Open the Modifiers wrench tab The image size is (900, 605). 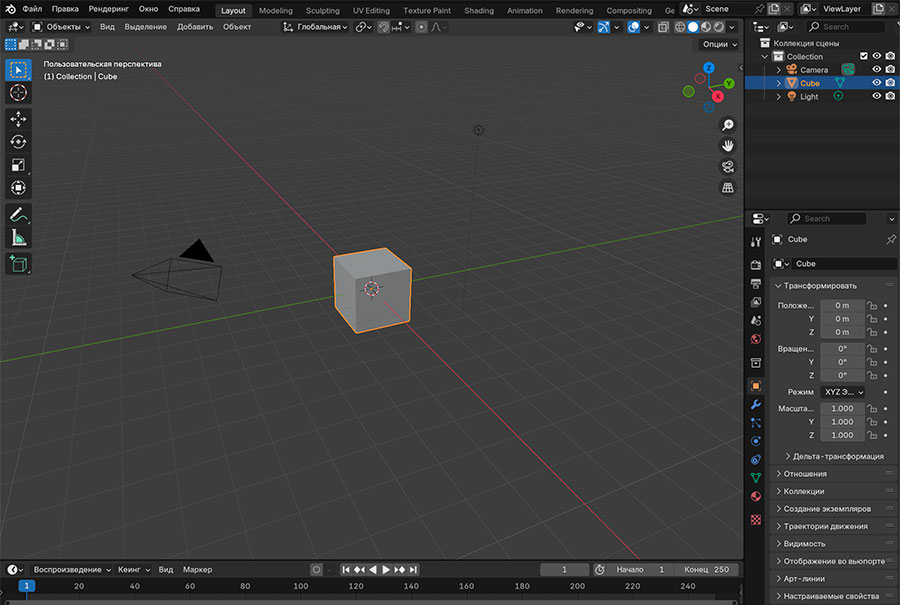click(x=756, y=404)
